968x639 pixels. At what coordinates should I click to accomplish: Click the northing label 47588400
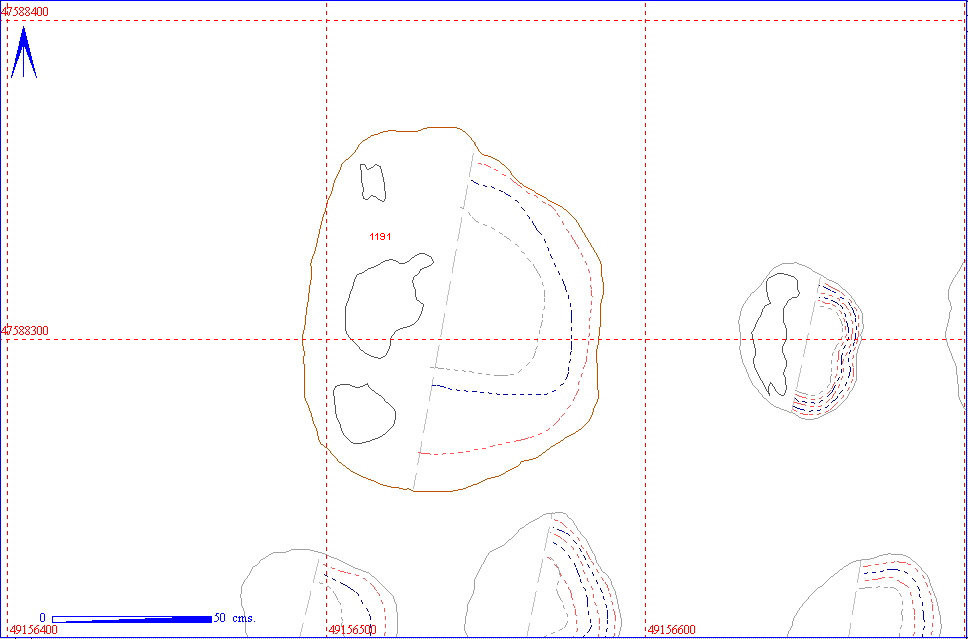[25, 12]
